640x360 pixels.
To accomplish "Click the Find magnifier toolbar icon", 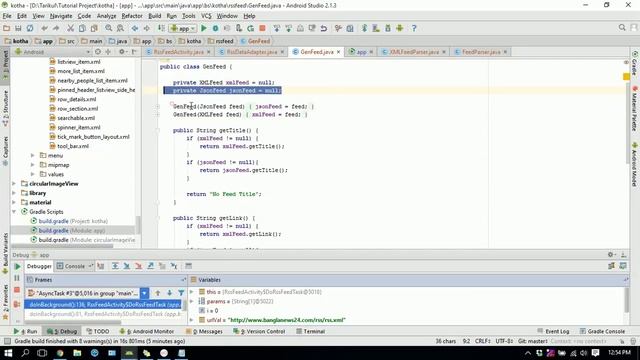I will [109, 28].
